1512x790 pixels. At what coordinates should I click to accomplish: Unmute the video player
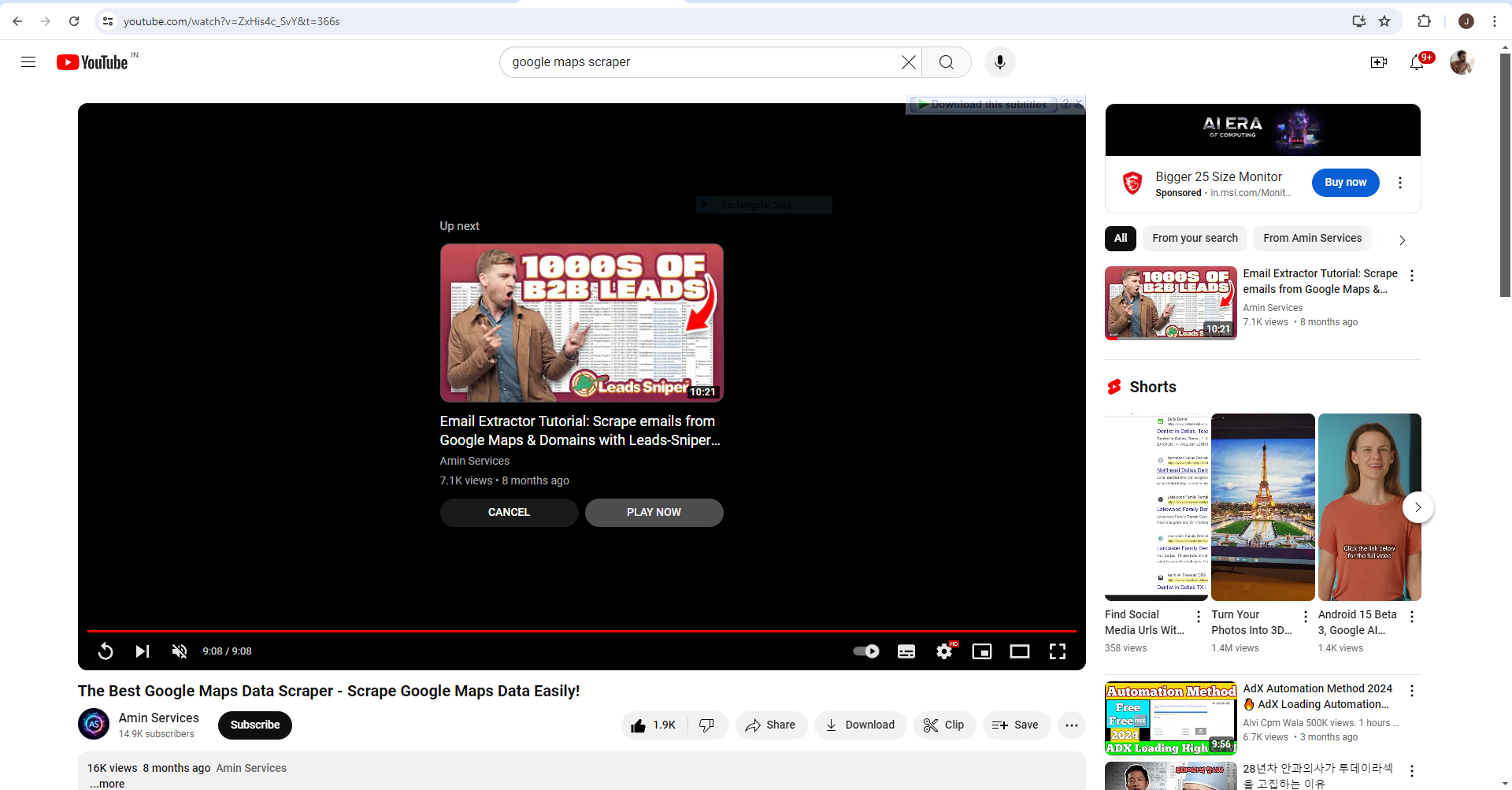coord(180,651)
